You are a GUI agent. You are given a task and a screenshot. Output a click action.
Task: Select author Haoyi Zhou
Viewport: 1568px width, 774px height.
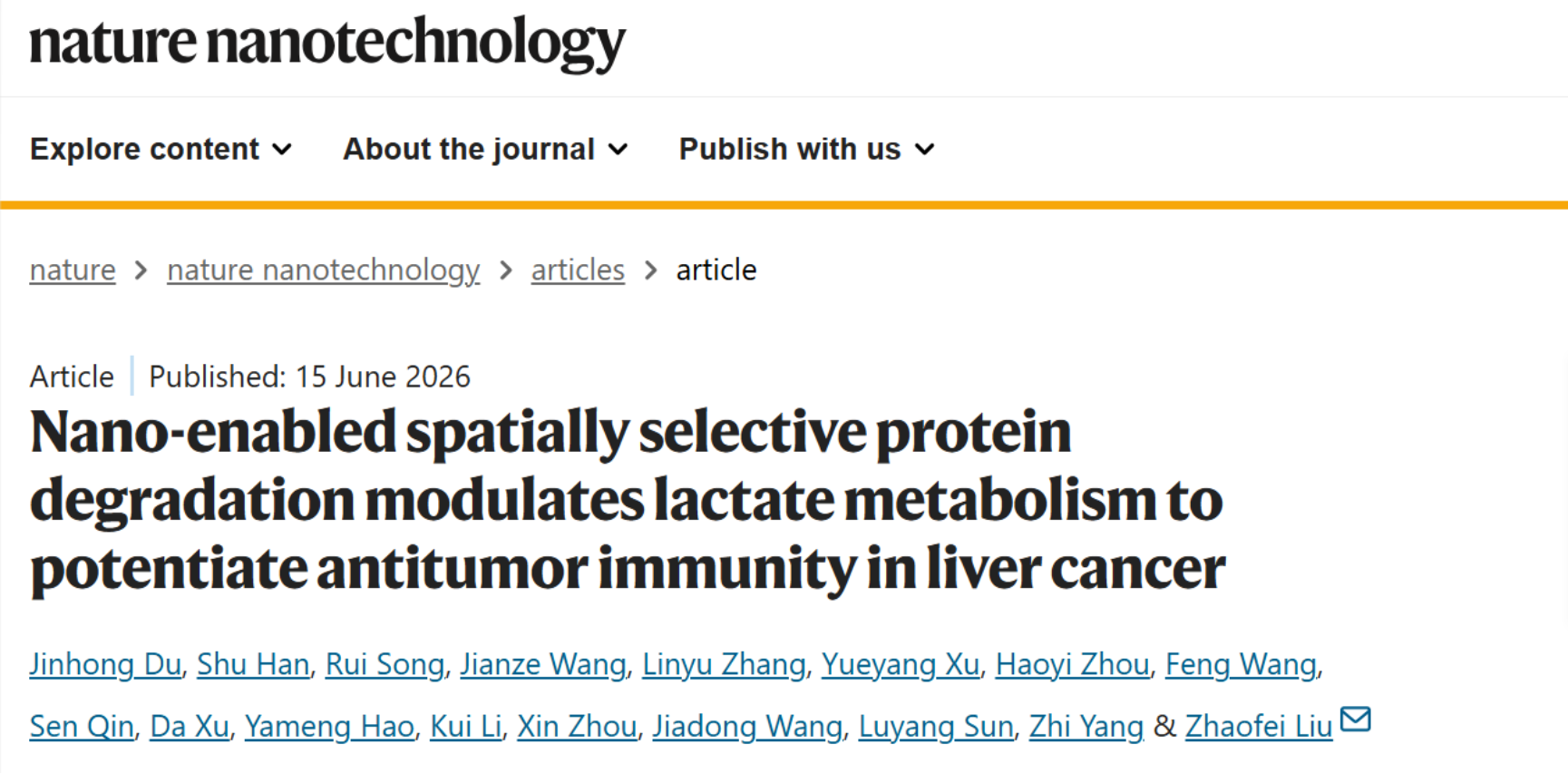tap(1072, 664)
